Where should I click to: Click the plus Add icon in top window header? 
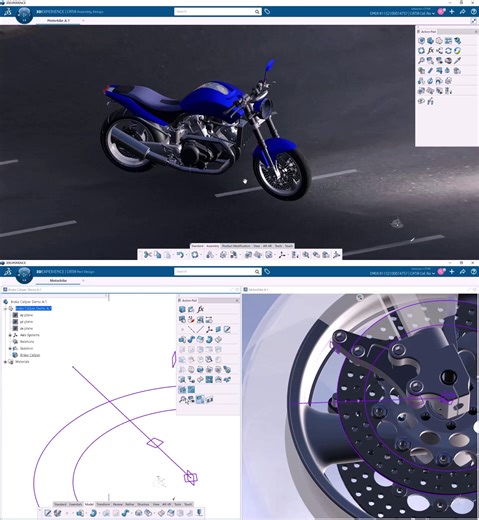(x=452, y=12)
